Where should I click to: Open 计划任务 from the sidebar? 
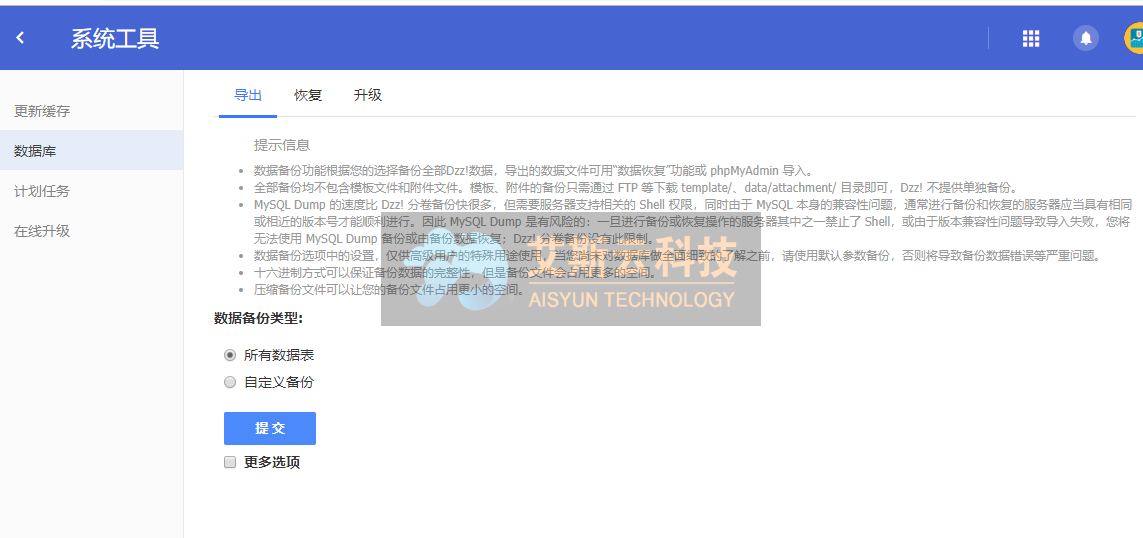coord(42,191)
